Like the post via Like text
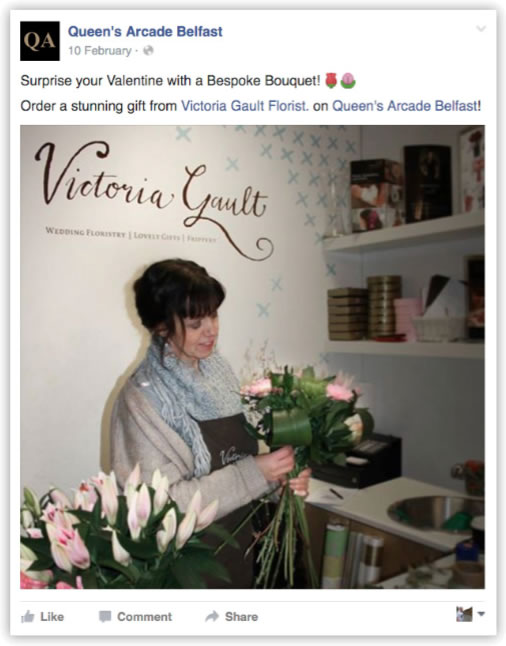 pyautogui.click(x=52, y=617)
